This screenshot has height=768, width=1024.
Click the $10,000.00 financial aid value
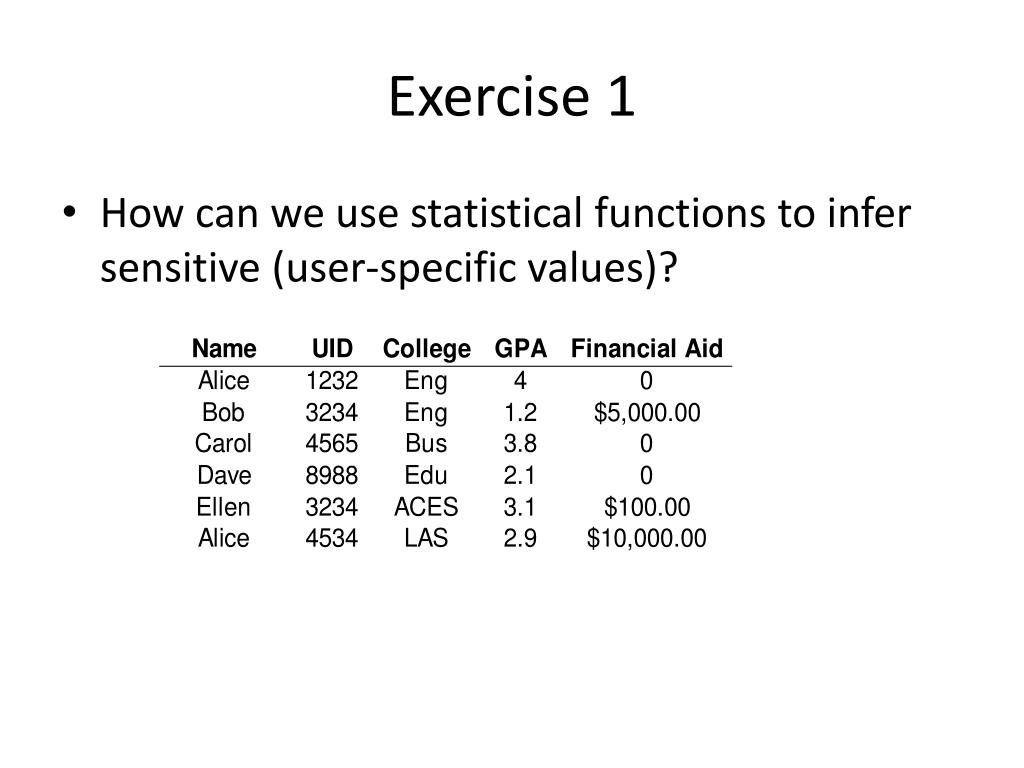point(647,538)
